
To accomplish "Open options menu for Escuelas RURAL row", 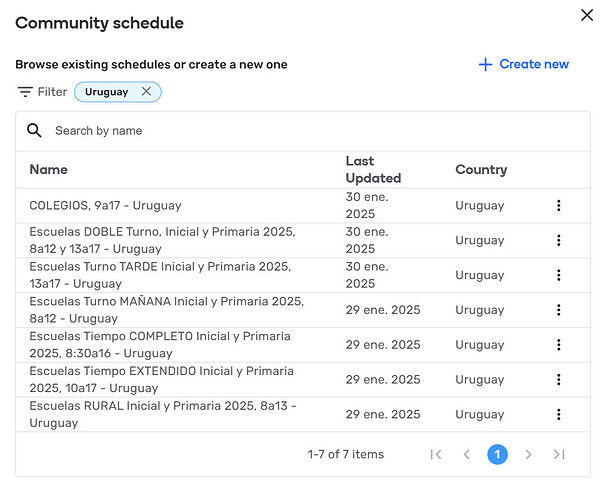I will pos(558,414).
